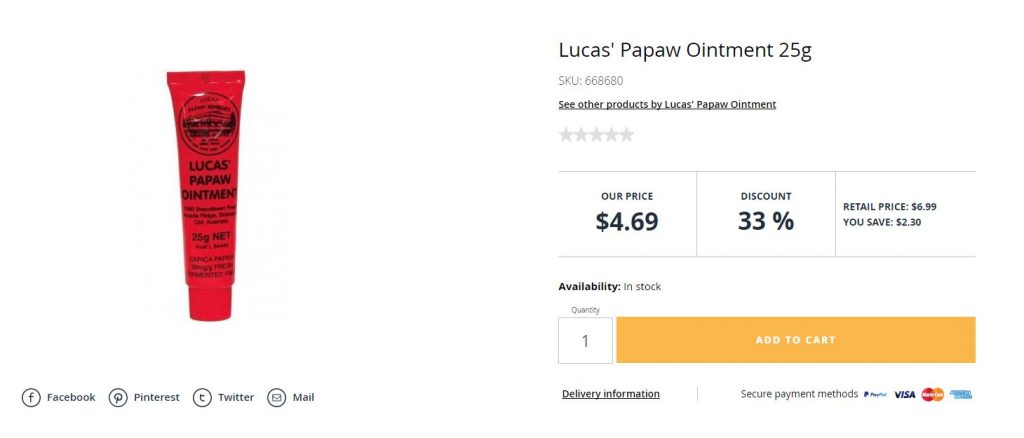Viewport: 1024px width, 438px height.
Task: Click the VISA payment logo
Action: click(x=905, y=394)
